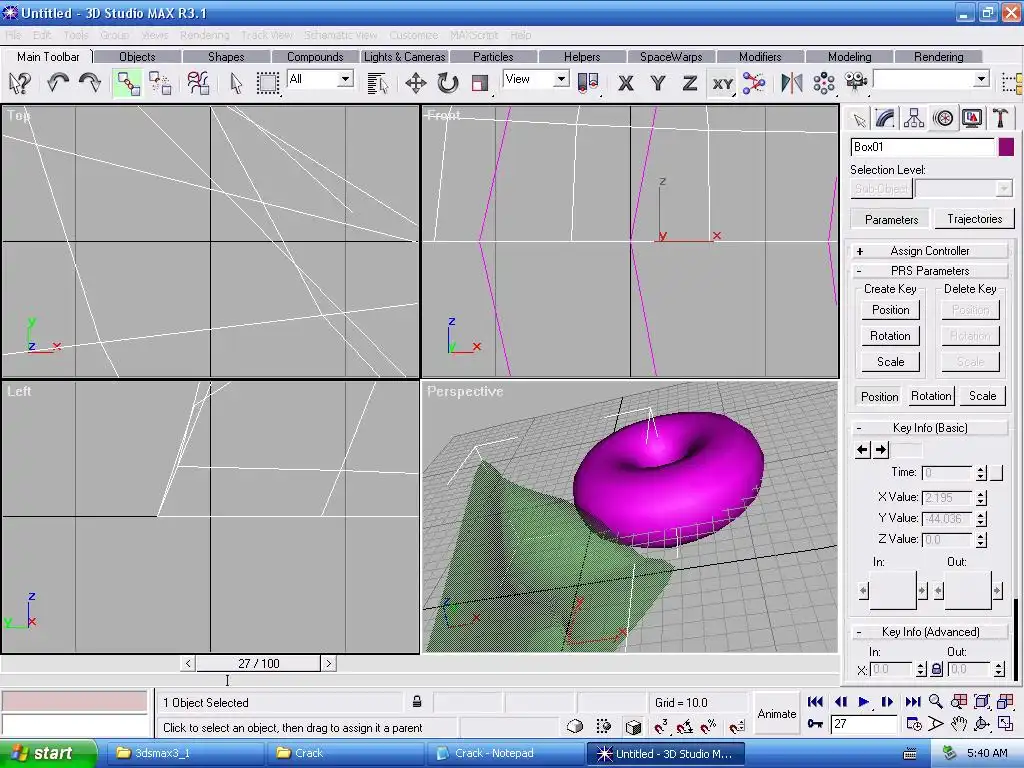
Task: Go to the end frame
Action: tap(913, 702)
